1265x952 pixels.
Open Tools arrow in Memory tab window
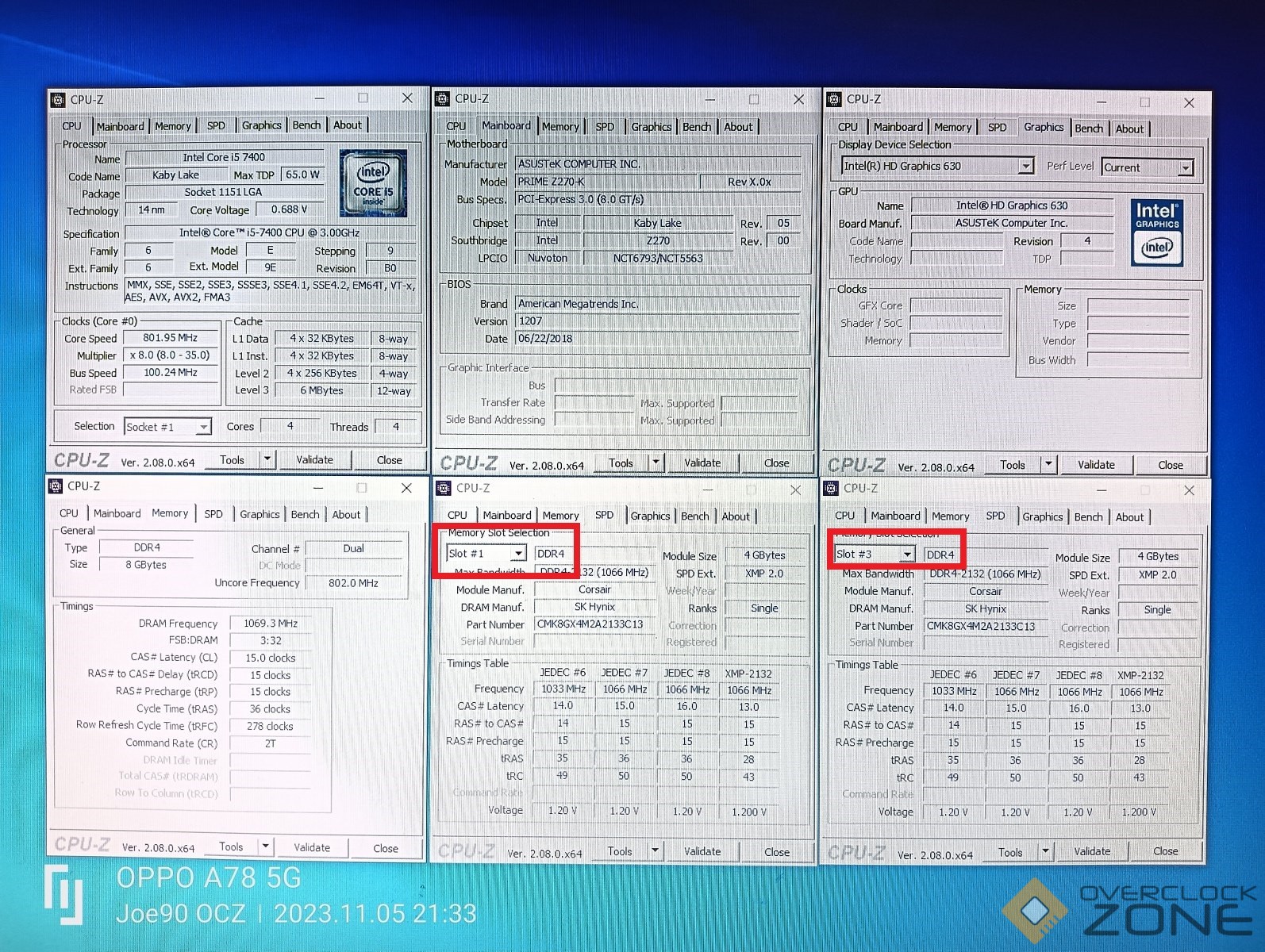coord(266,846)
